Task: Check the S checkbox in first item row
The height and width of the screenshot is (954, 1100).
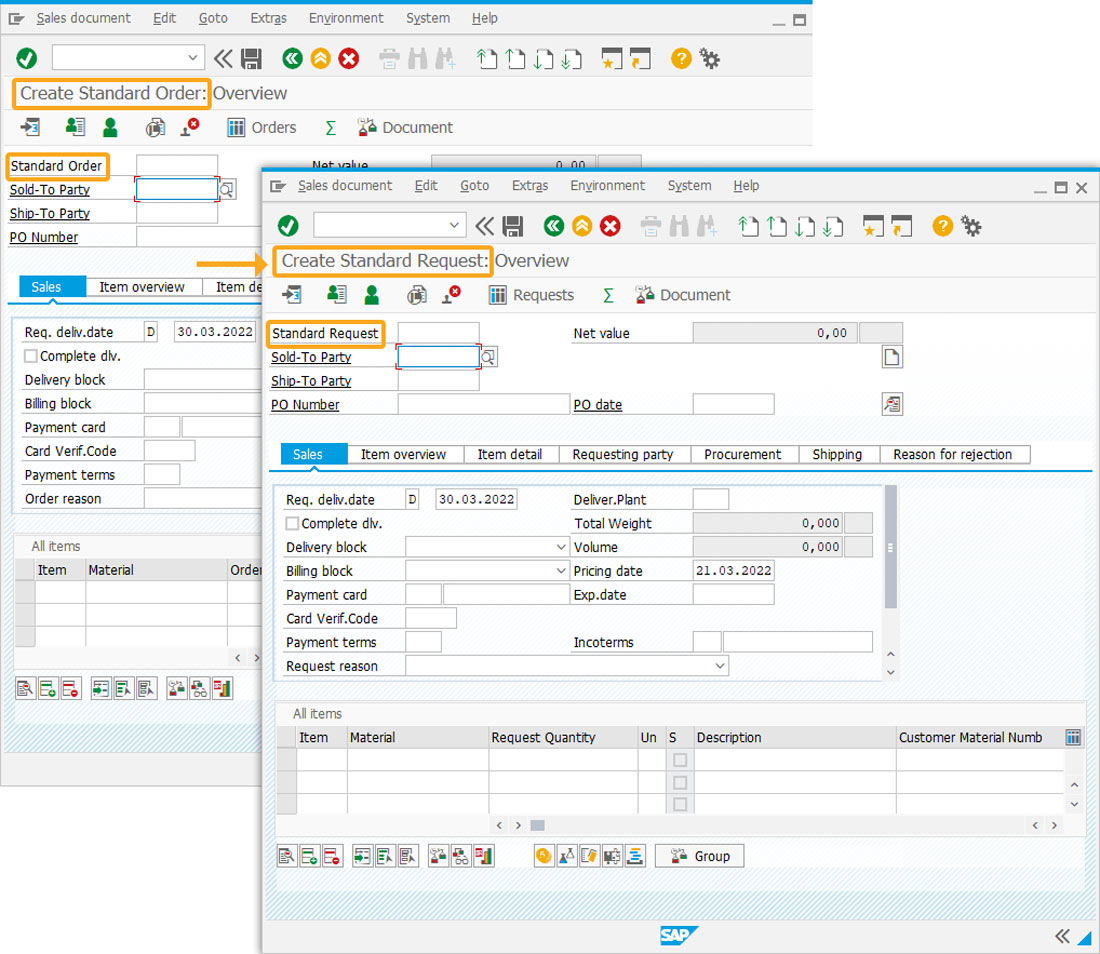Action: [x=680, y=760]
